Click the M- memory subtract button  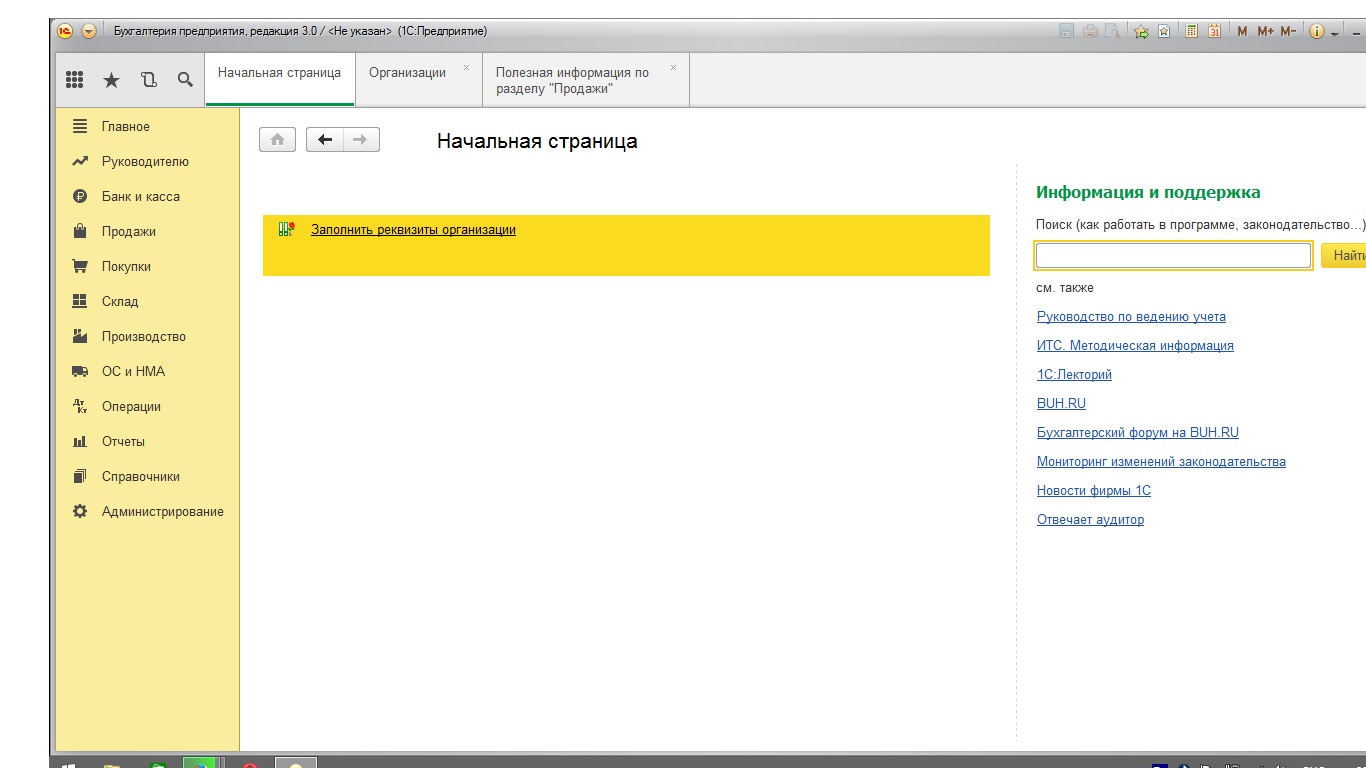(x=1288, y=31)
